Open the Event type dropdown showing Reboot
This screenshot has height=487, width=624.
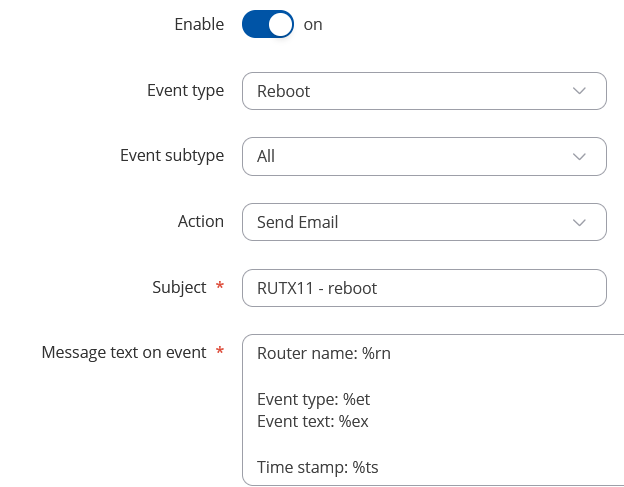click(424, 91)
